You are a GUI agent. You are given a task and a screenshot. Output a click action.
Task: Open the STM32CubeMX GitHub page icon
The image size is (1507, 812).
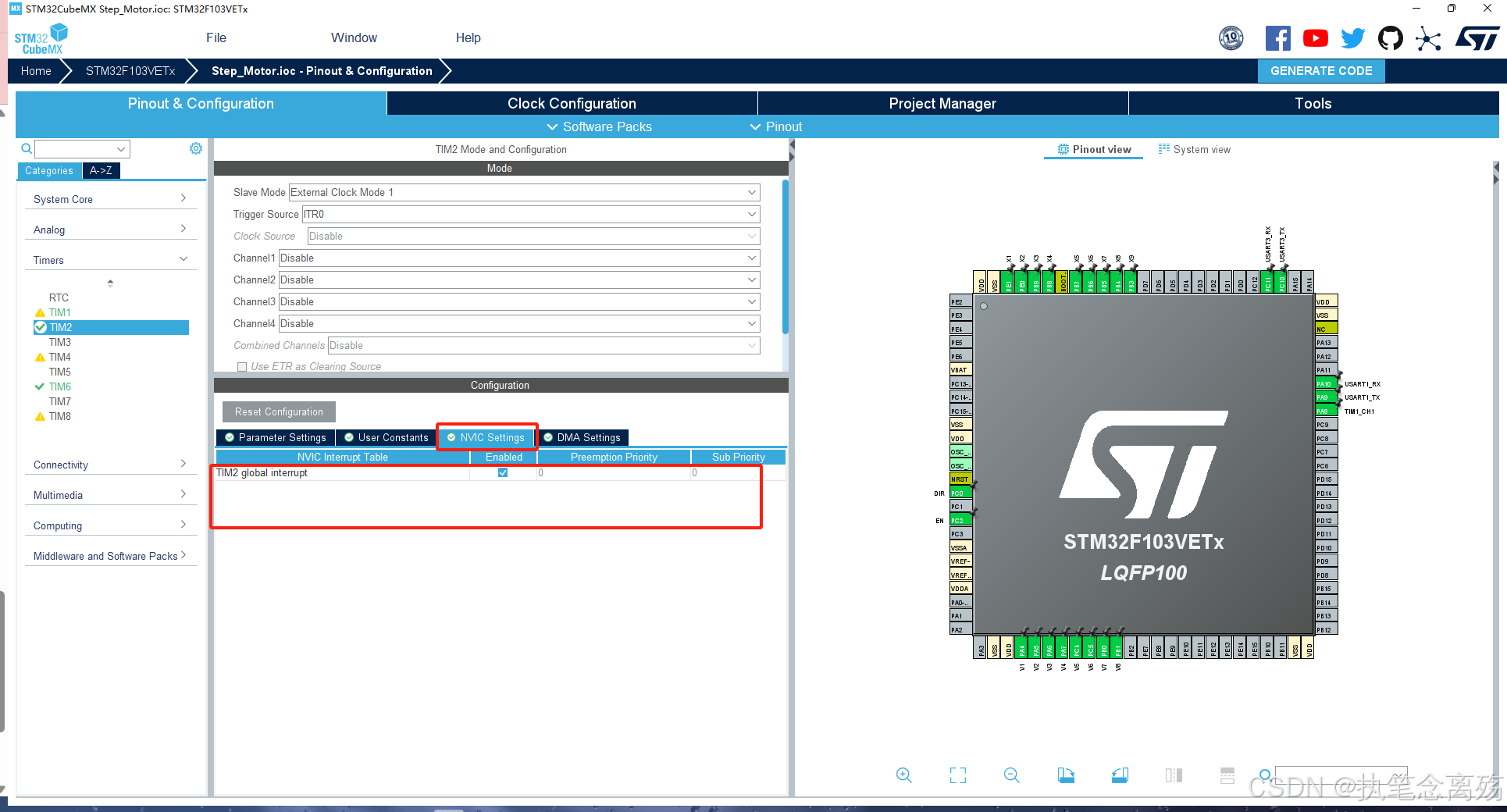coord(1390,37)
